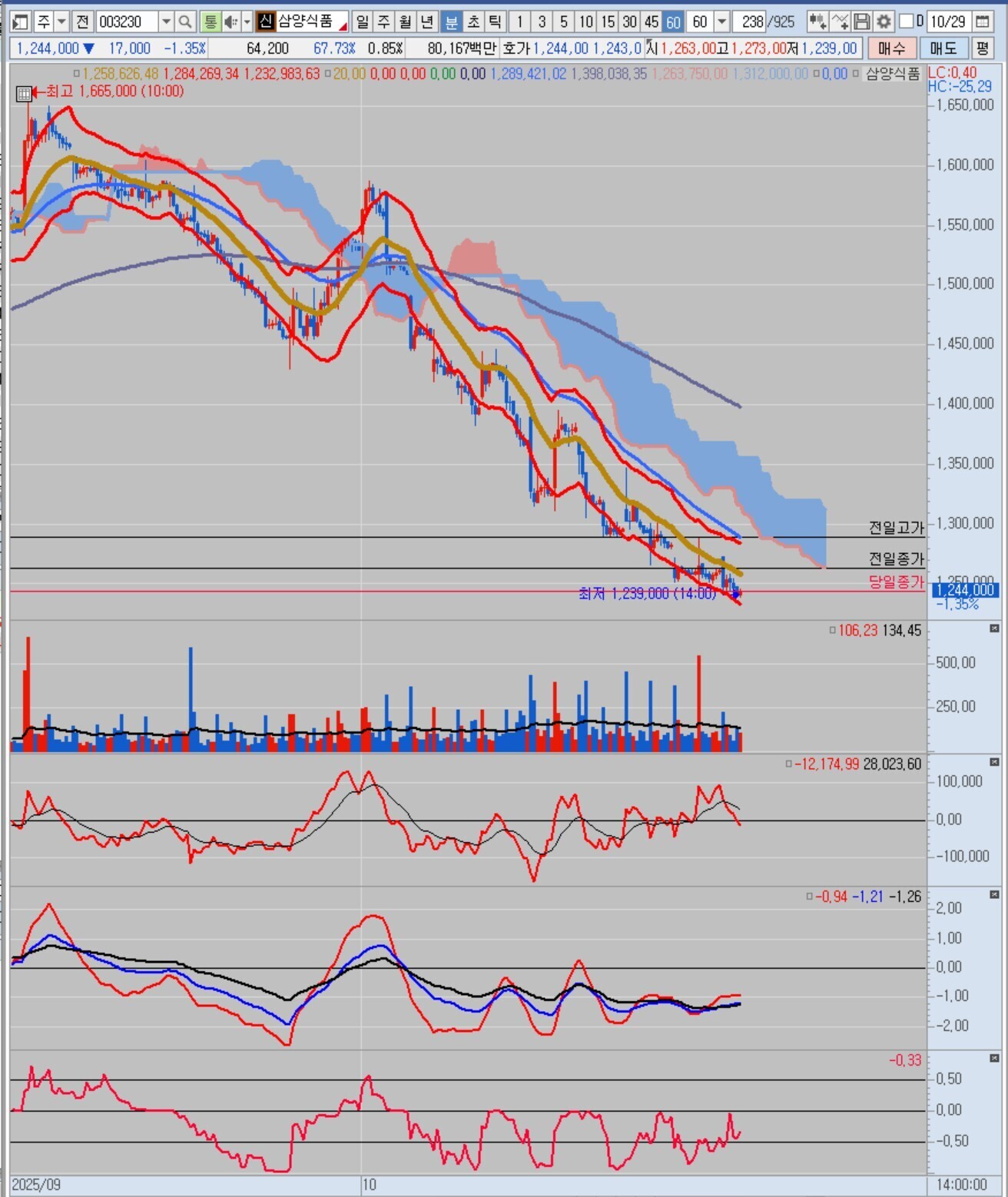Click the 신 badge icon
The width and height of the screenshot is (1008, 1197).
(x=265, y=22)
